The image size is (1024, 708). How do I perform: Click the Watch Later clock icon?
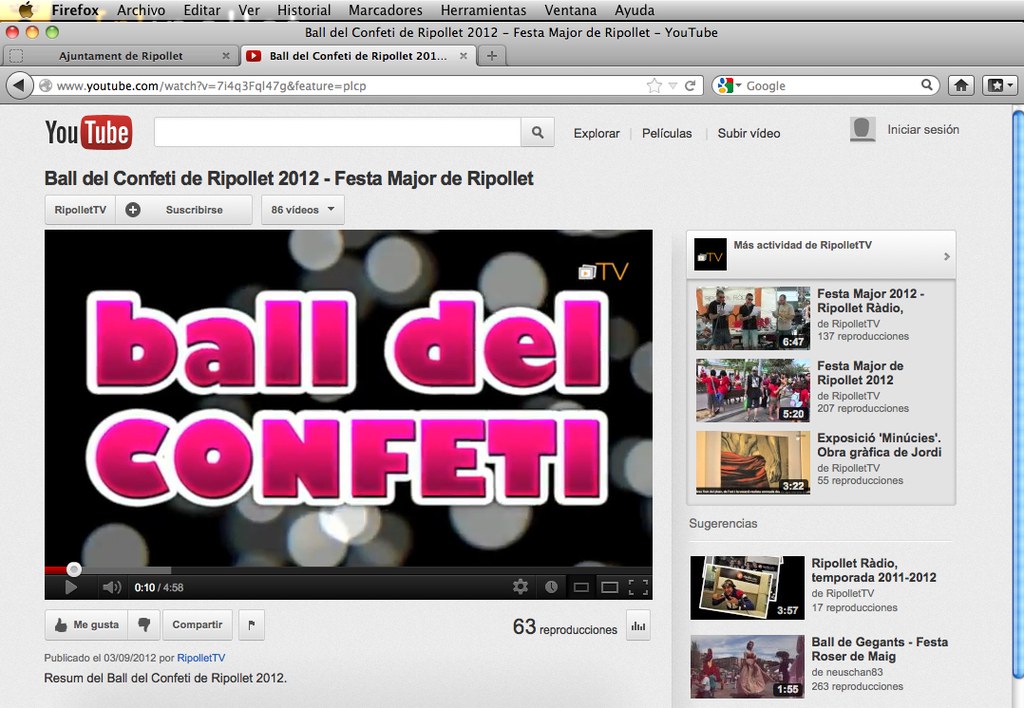pyautogui.click(x=551, y=587)
